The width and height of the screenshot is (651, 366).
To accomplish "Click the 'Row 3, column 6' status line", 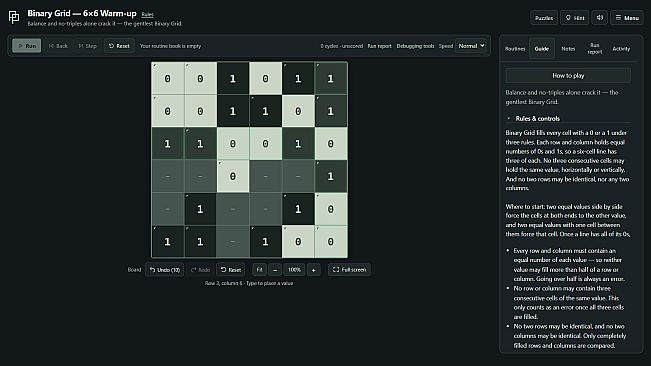I will point(249,283).
